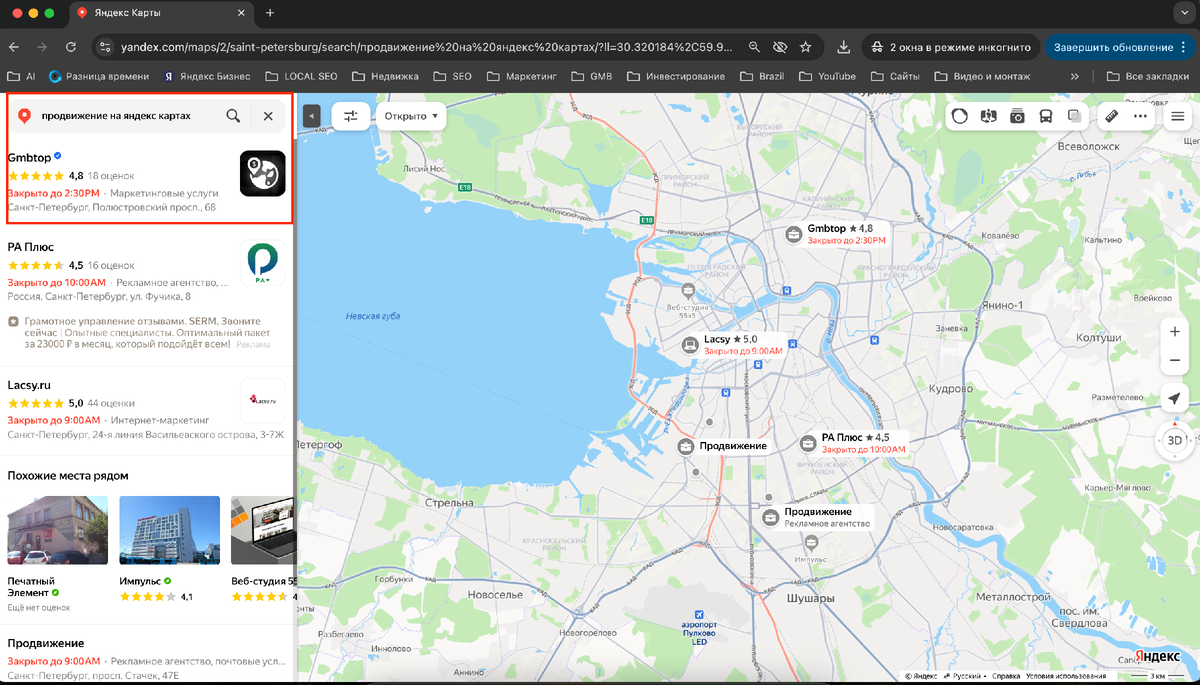Open 'Справка' link in the map footer

coord(1005,676)
